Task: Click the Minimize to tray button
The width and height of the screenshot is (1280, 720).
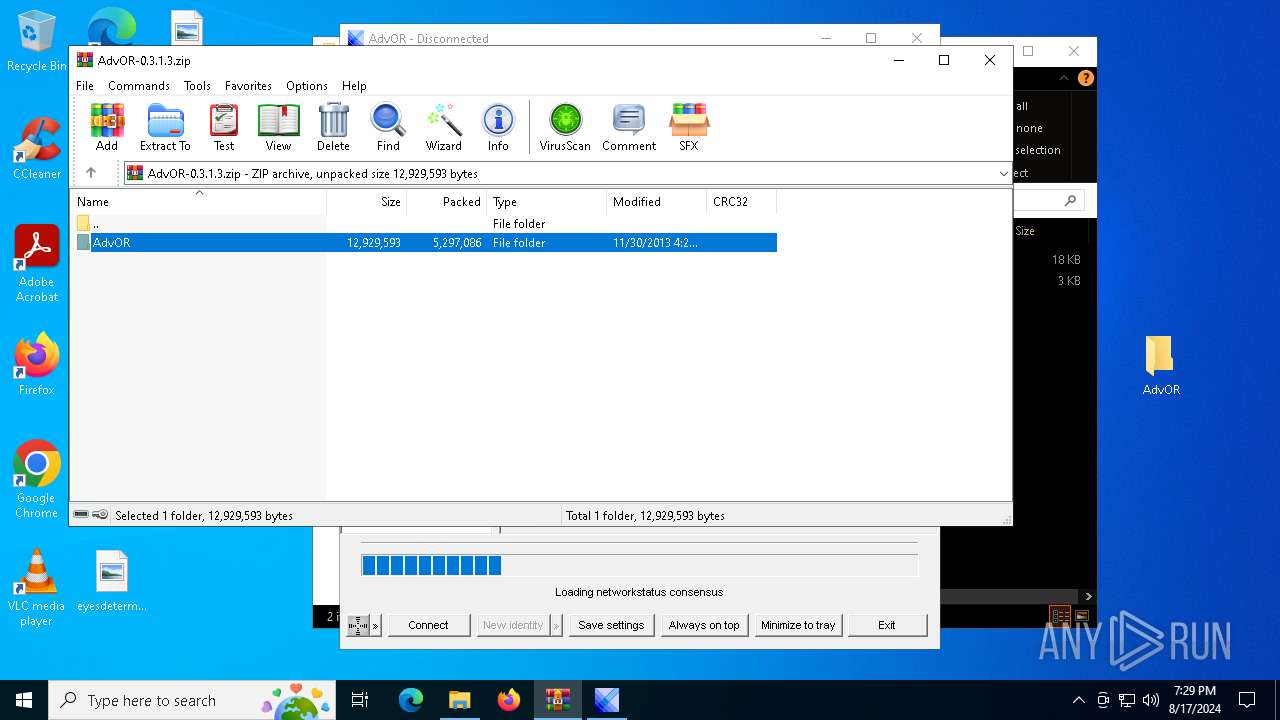Action: click(798, 625)
